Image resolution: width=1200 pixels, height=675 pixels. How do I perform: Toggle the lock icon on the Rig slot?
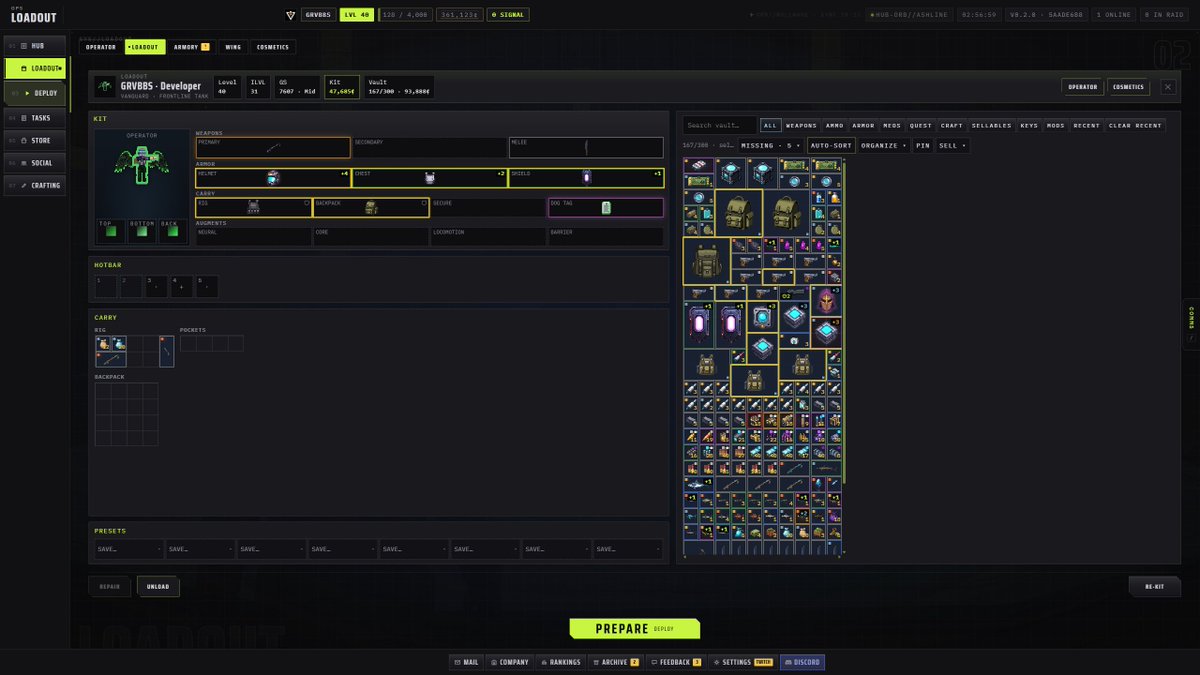tap(307, 202)
